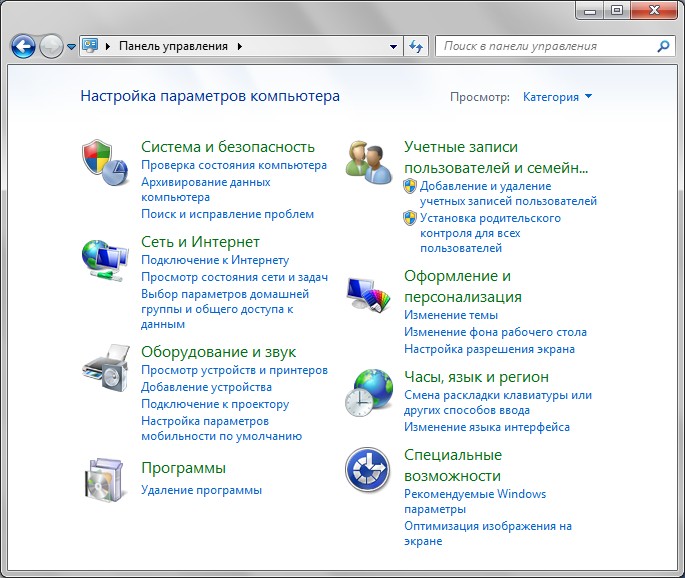Click Просмотр устройств и принтеров link
Viewport: 685px width, 578px height.
[234, 370]
